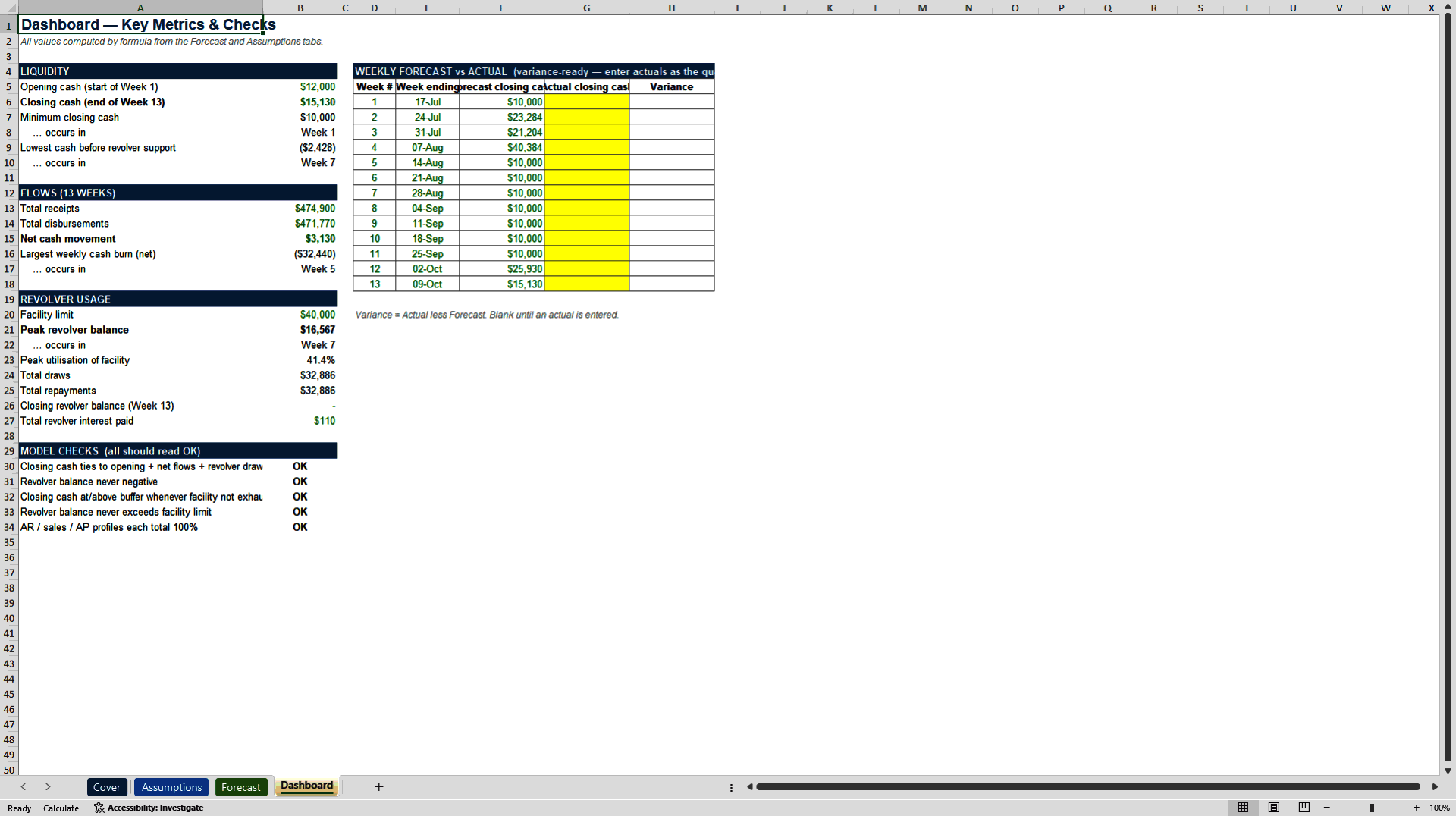1456x816 pixels.
Task: Select the Dashboard sheet tab
Action: pyautogui.click(x=307, y=786)
